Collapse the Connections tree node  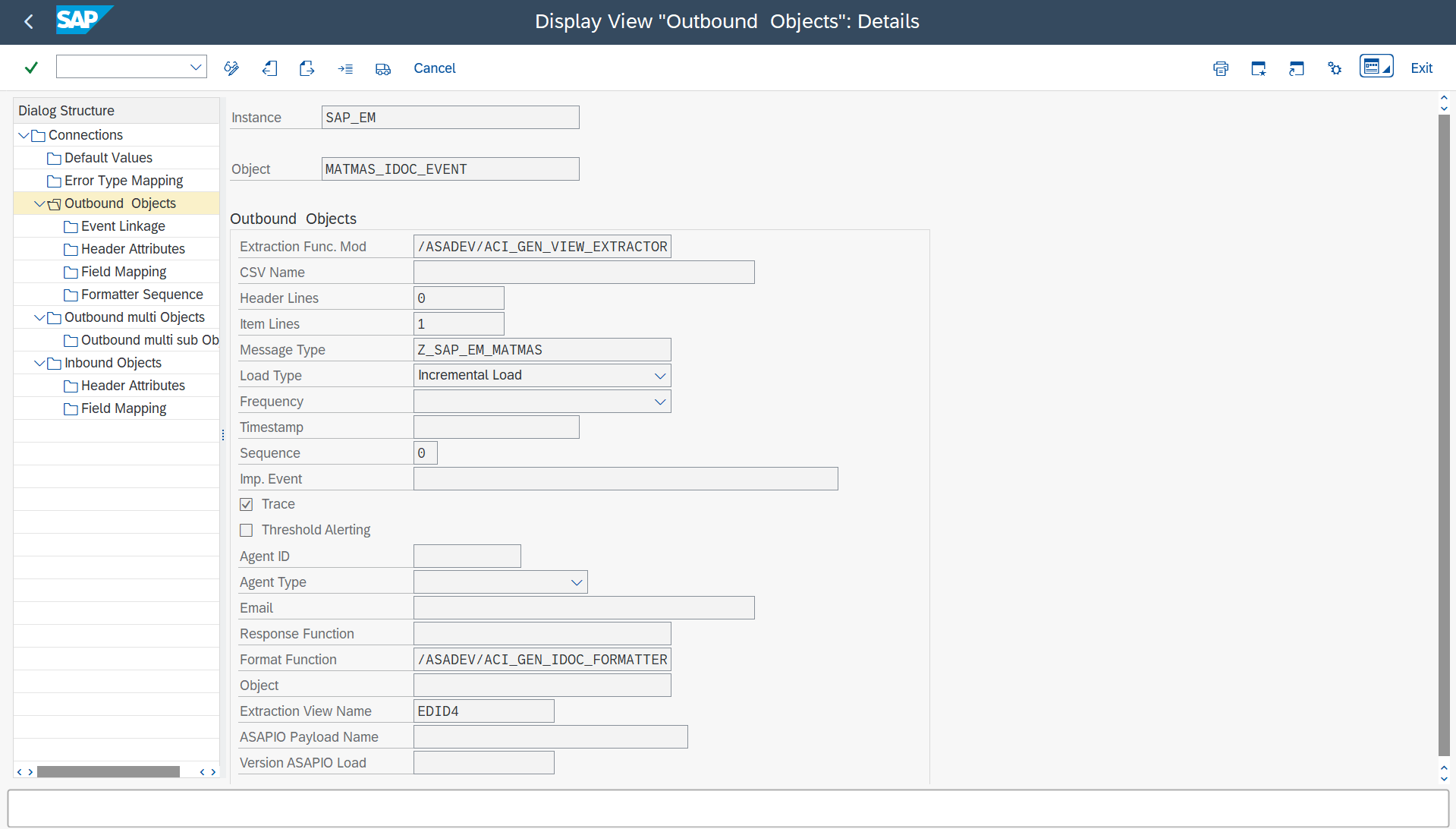(24, 135)
